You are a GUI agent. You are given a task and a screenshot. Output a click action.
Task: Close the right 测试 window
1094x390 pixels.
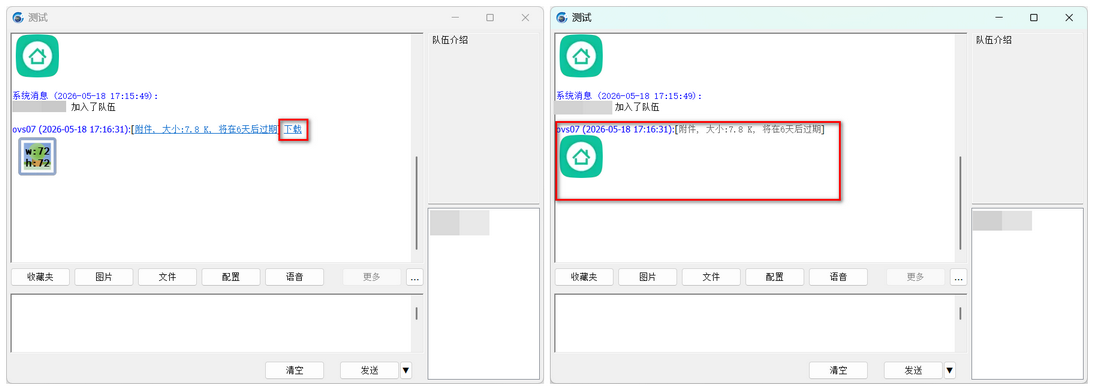pyautogui.click(x=1069, y=17)
